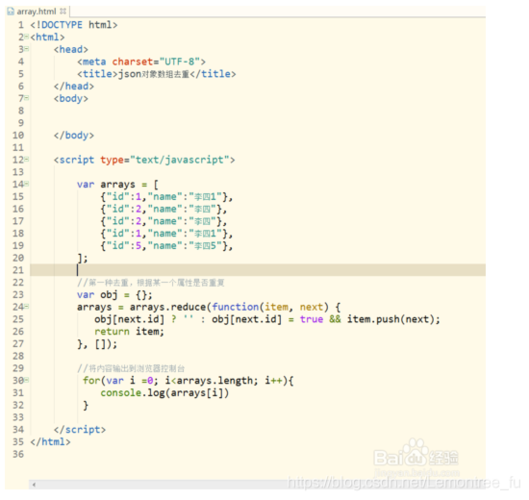The height and width of the screenshot is (500, 529).
Task: Collapse the arrays declaration fold at line 14
Action: pyautogui.click(x=27, y=184)
